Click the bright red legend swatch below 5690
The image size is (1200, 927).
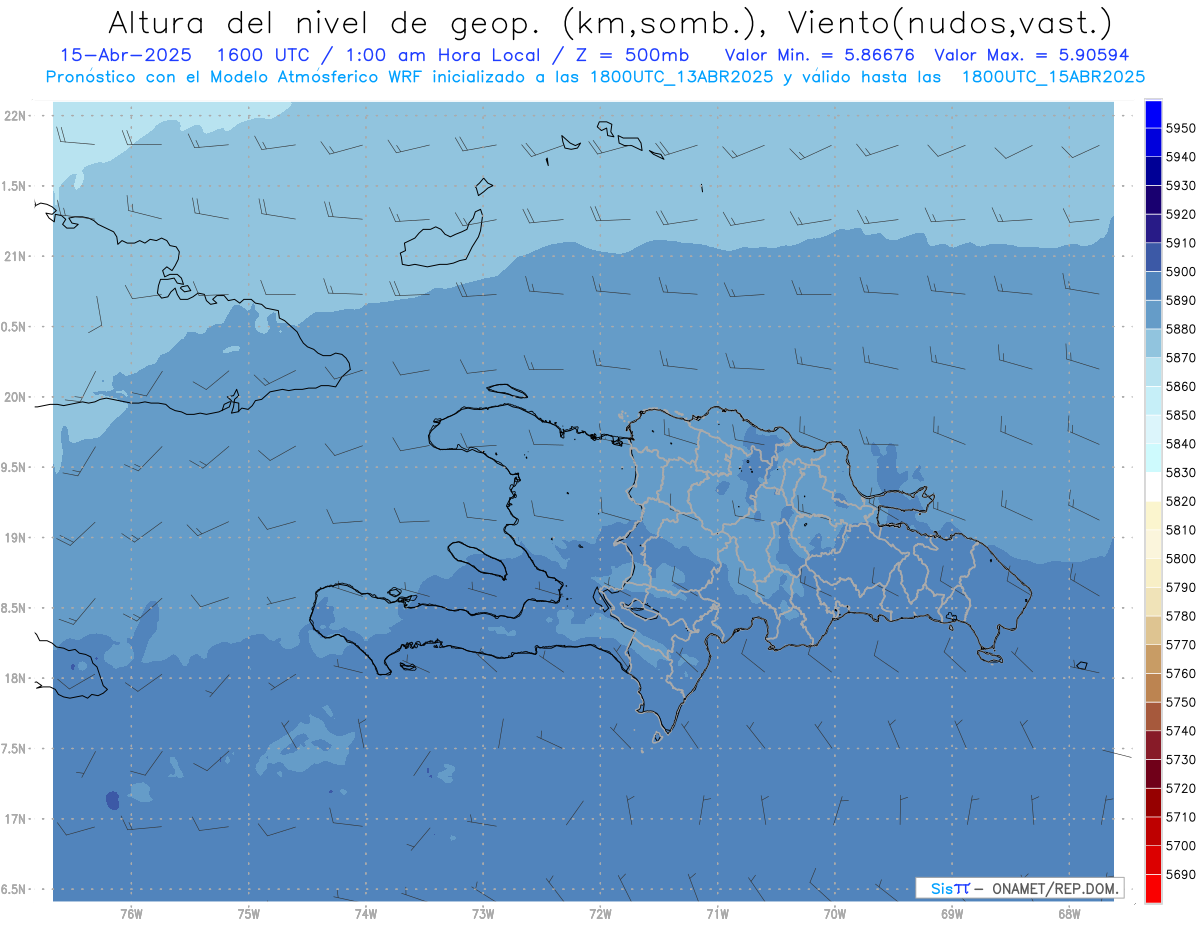[x=1153, y=888]
